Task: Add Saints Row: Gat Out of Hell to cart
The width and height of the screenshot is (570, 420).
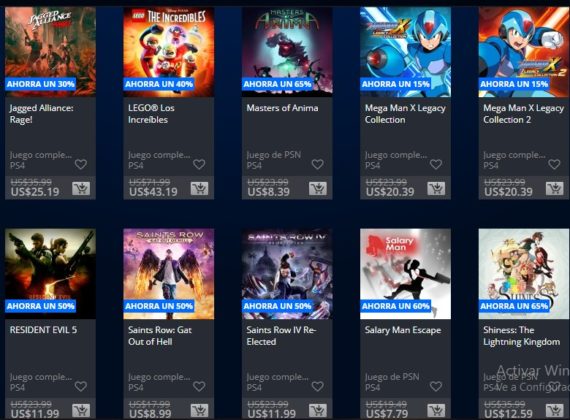Action: 199,411
